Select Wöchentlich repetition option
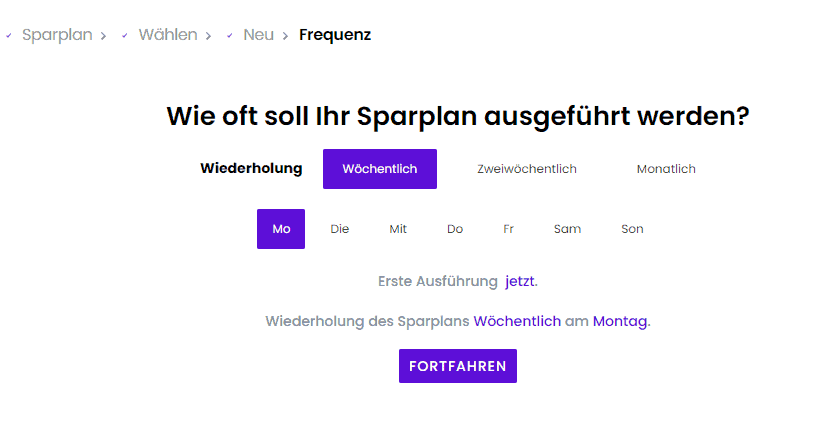Viewport: 815px width, 431px height. (380, 169)
